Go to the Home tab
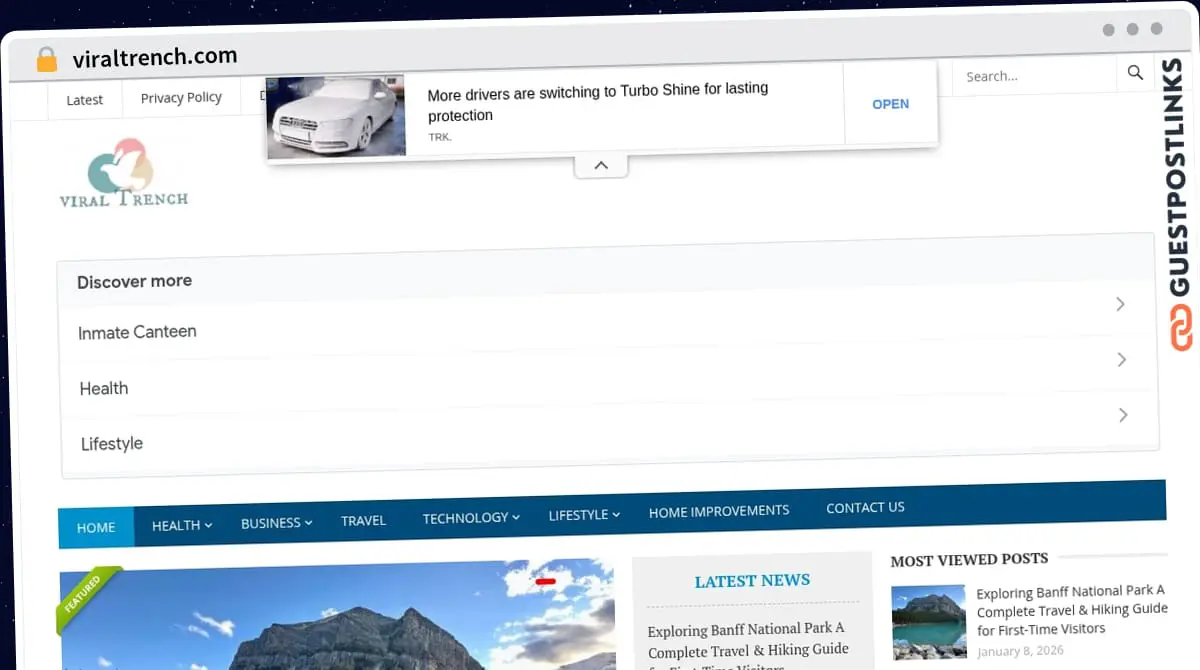 pos(96,527)
